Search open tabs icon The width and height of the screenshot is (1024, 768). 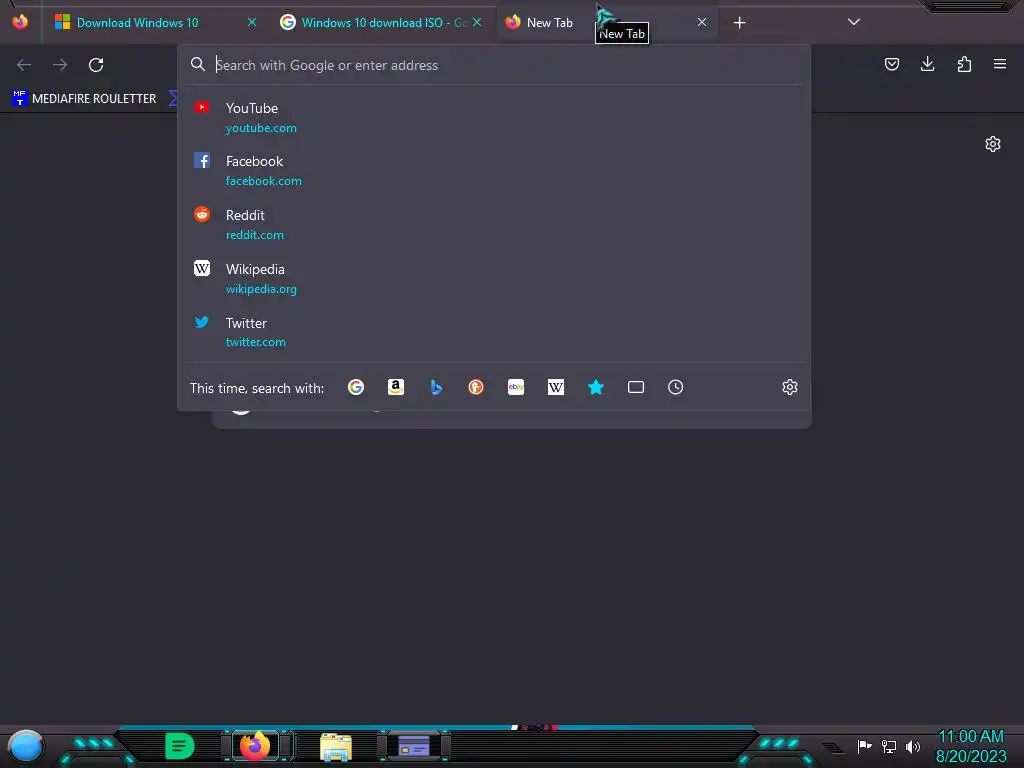(x=636, y=387)
